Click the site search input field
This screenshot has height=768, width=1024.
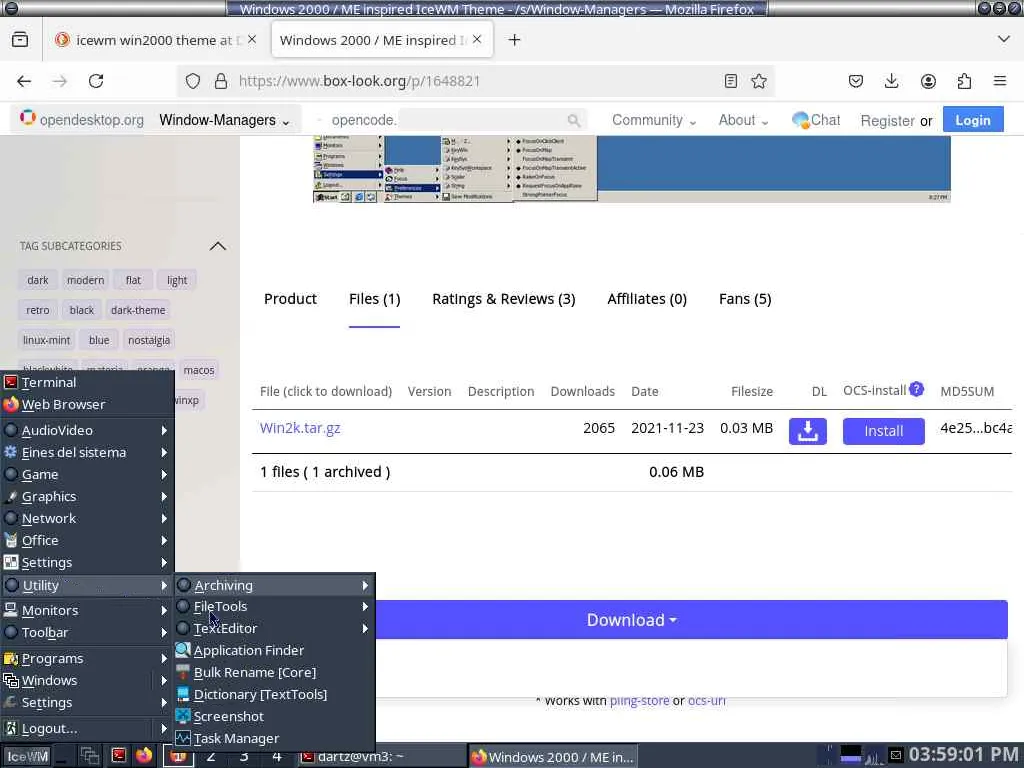click(482, 120)
